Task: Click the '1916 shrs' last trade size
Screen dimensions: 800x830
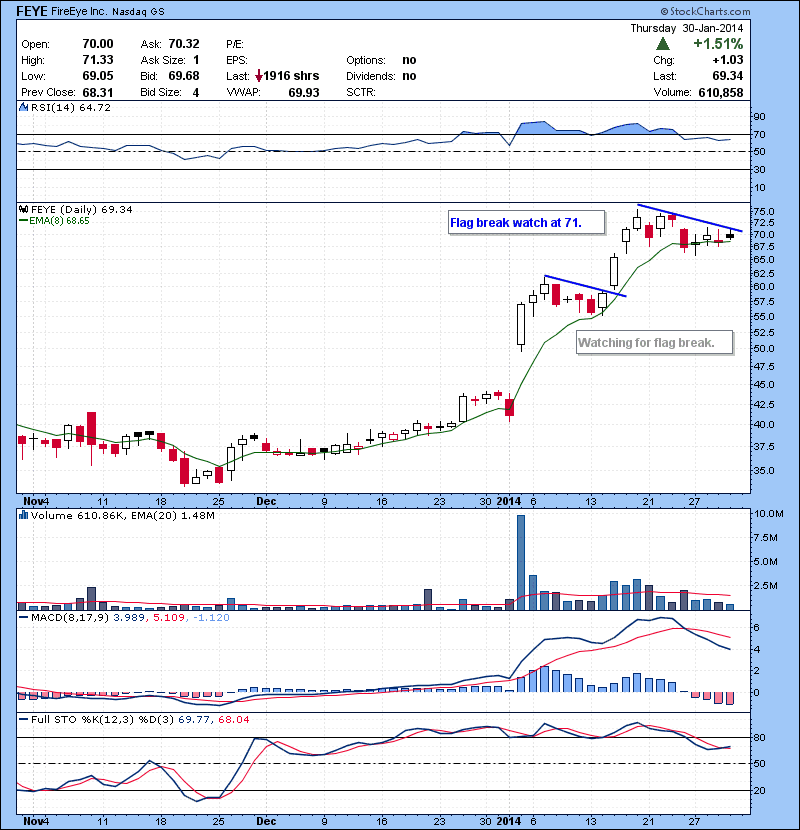Action: (x=291, y=76)
